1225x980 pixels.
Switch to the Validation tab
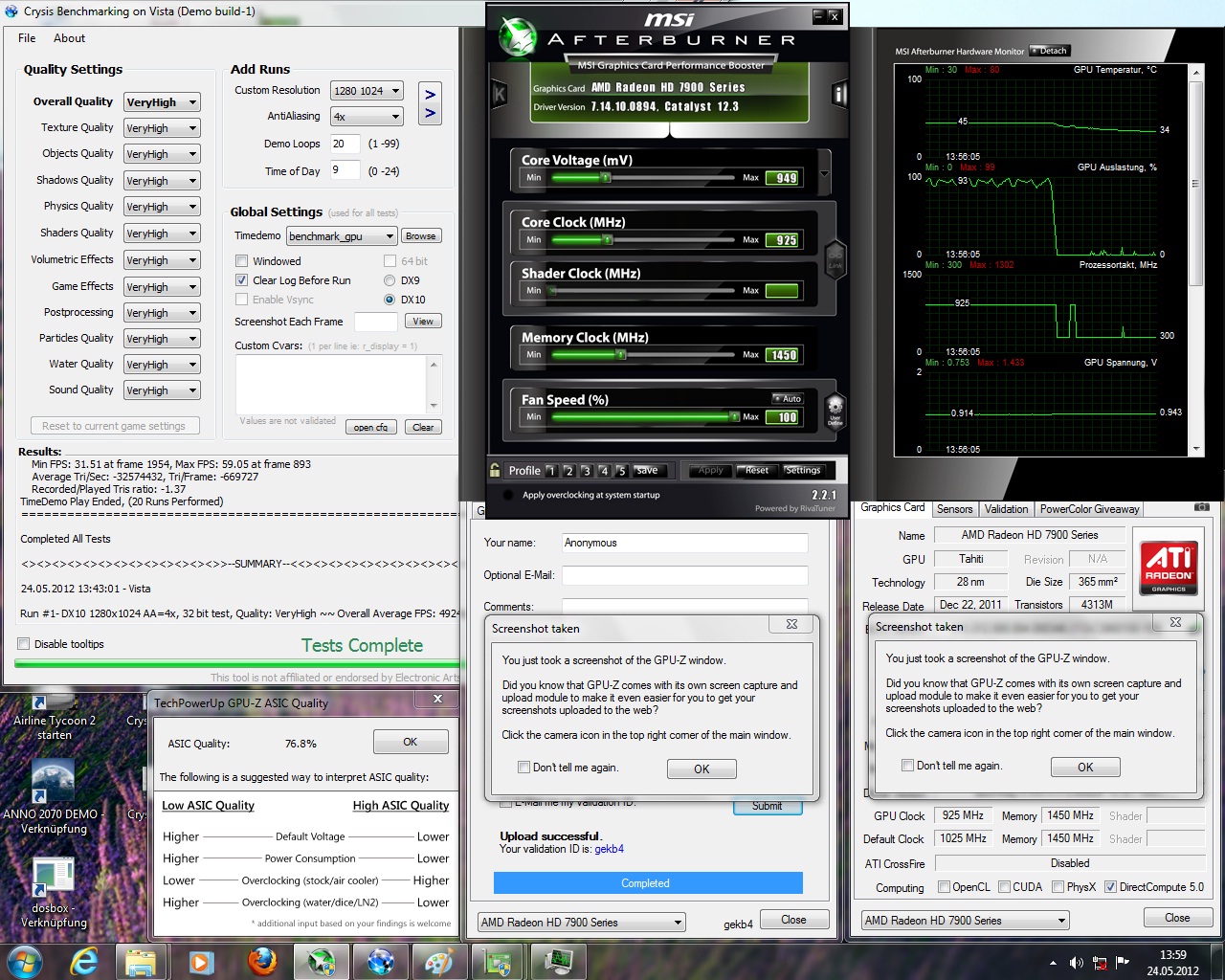1006,509
